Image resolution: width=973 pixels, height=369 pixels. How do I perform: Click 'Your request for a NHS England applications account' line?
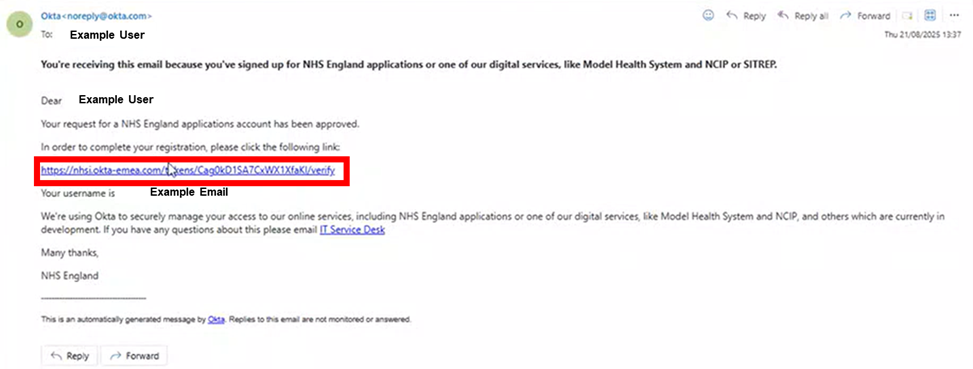(200, 123)
